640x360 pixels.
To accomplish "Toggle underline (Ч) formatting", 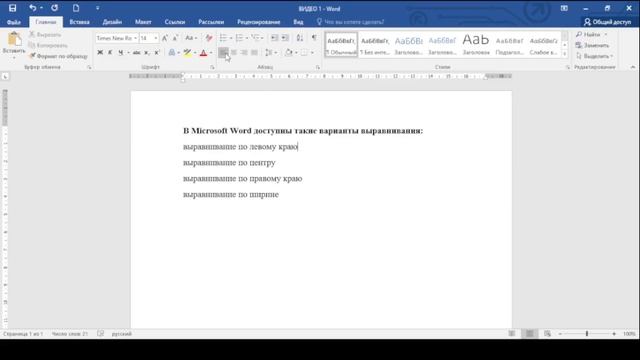I will coord(120,53).
